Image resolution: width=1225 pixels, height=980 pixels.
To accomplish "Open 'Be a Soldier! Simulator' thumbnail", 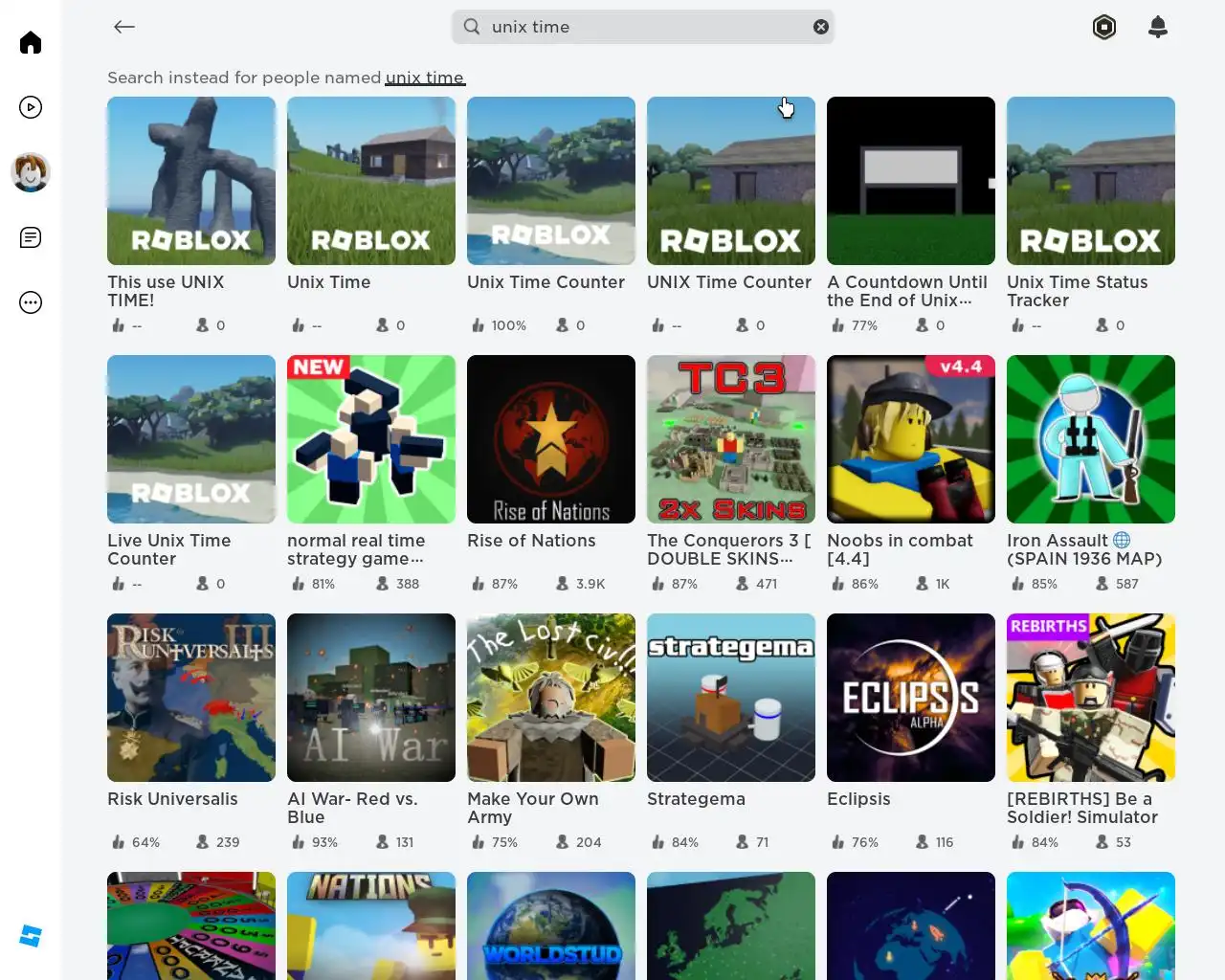I will coord(1091,698).
